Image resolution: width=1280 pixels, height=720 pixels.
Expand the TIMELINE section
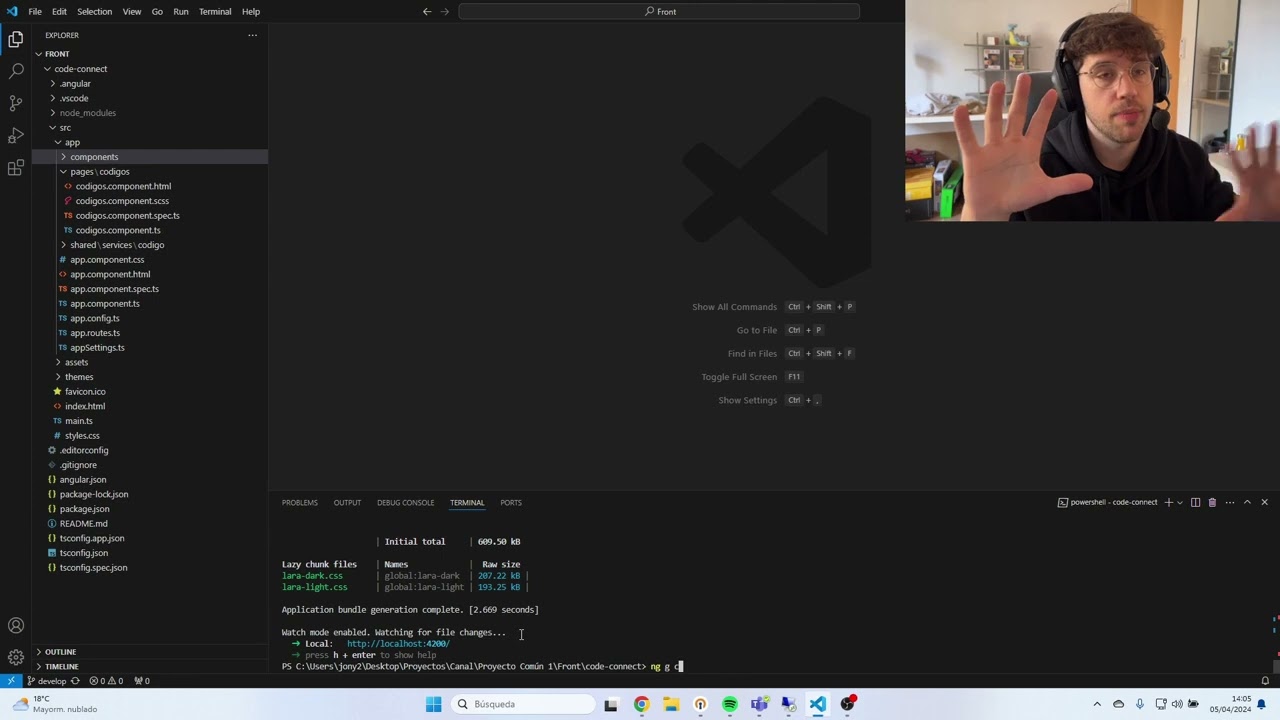150,666
